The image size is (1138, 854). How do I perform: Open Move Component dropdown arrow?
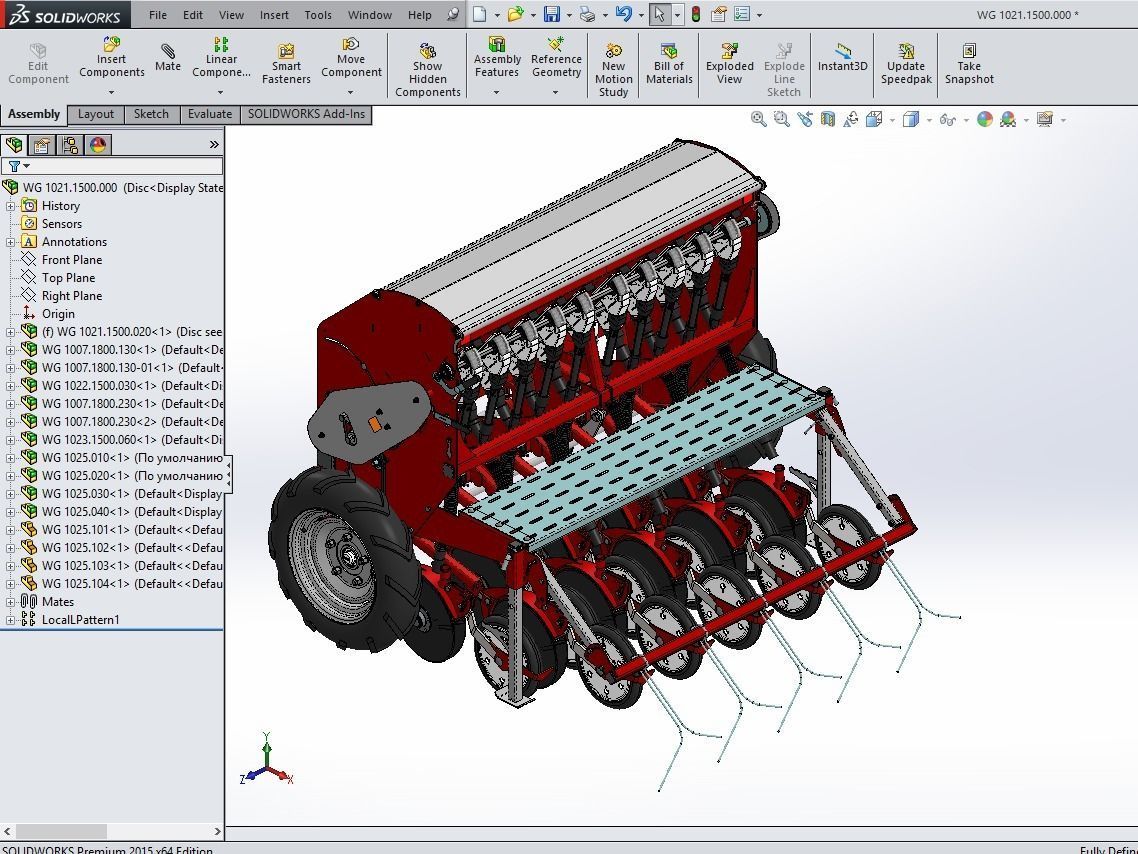point(351,92)
